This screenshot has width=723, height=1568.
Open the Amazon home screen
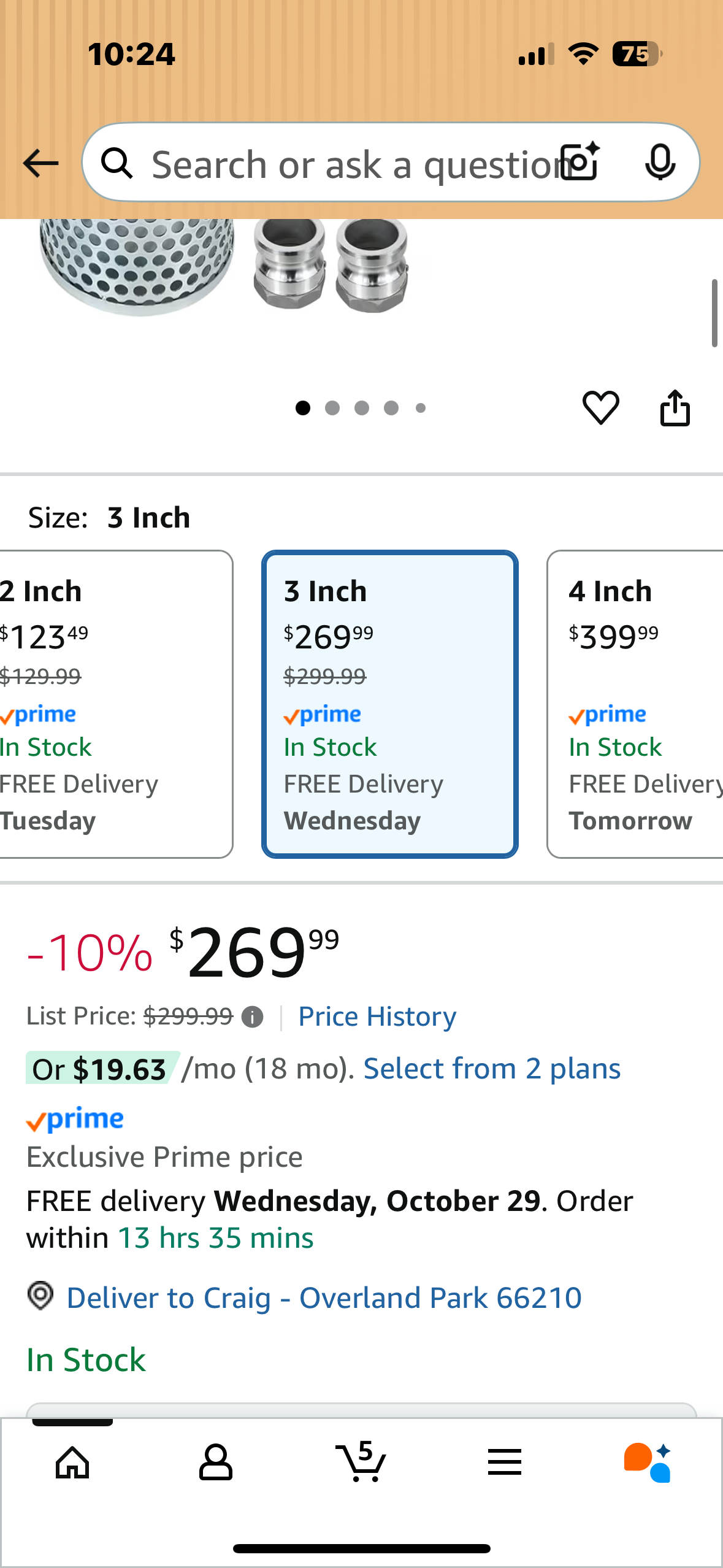[72, 1462]
